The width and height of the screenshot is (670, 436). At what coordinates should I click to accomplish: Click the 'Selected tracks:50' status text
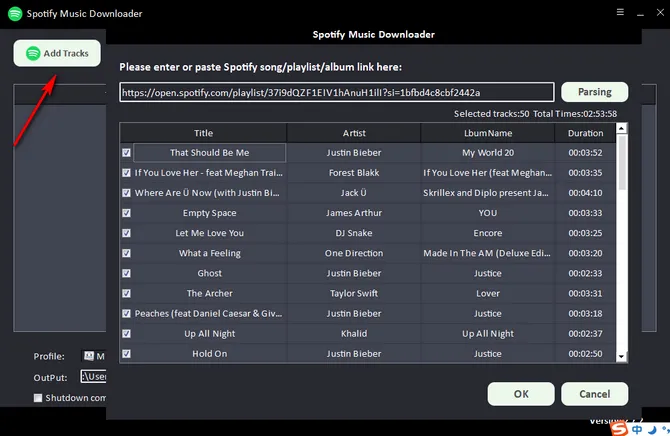491,114
